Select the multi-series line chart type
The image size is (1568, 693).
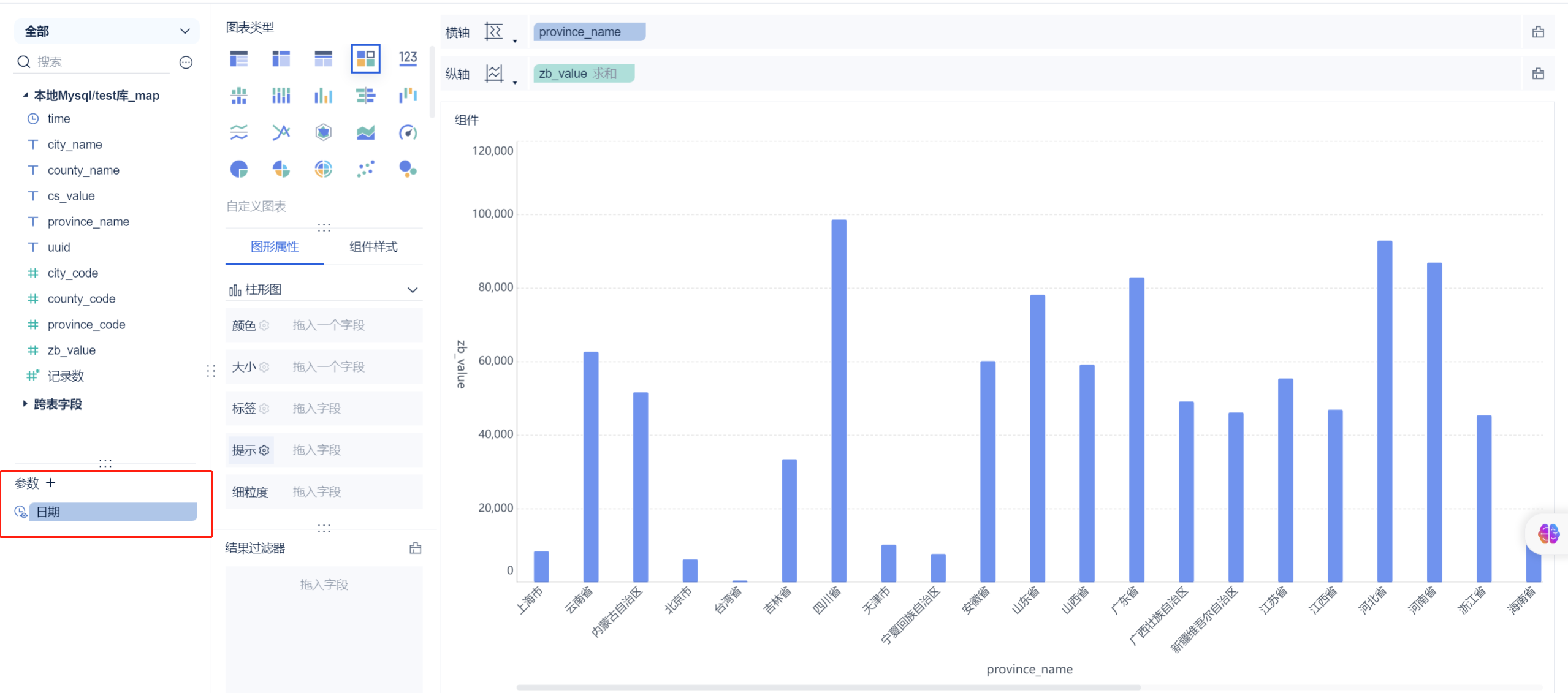point(281,132)
